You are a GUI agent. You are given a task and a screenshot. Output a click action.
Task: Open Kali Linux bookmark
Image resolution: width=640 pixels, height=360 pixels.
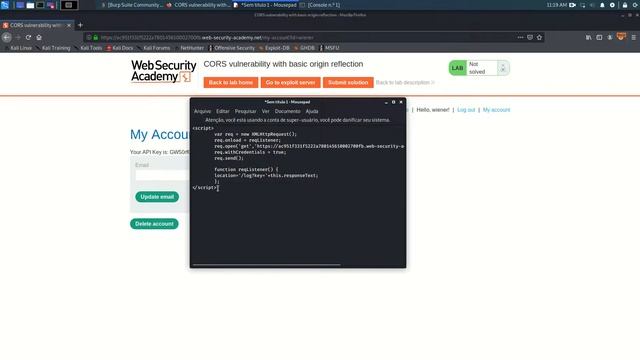18,48
